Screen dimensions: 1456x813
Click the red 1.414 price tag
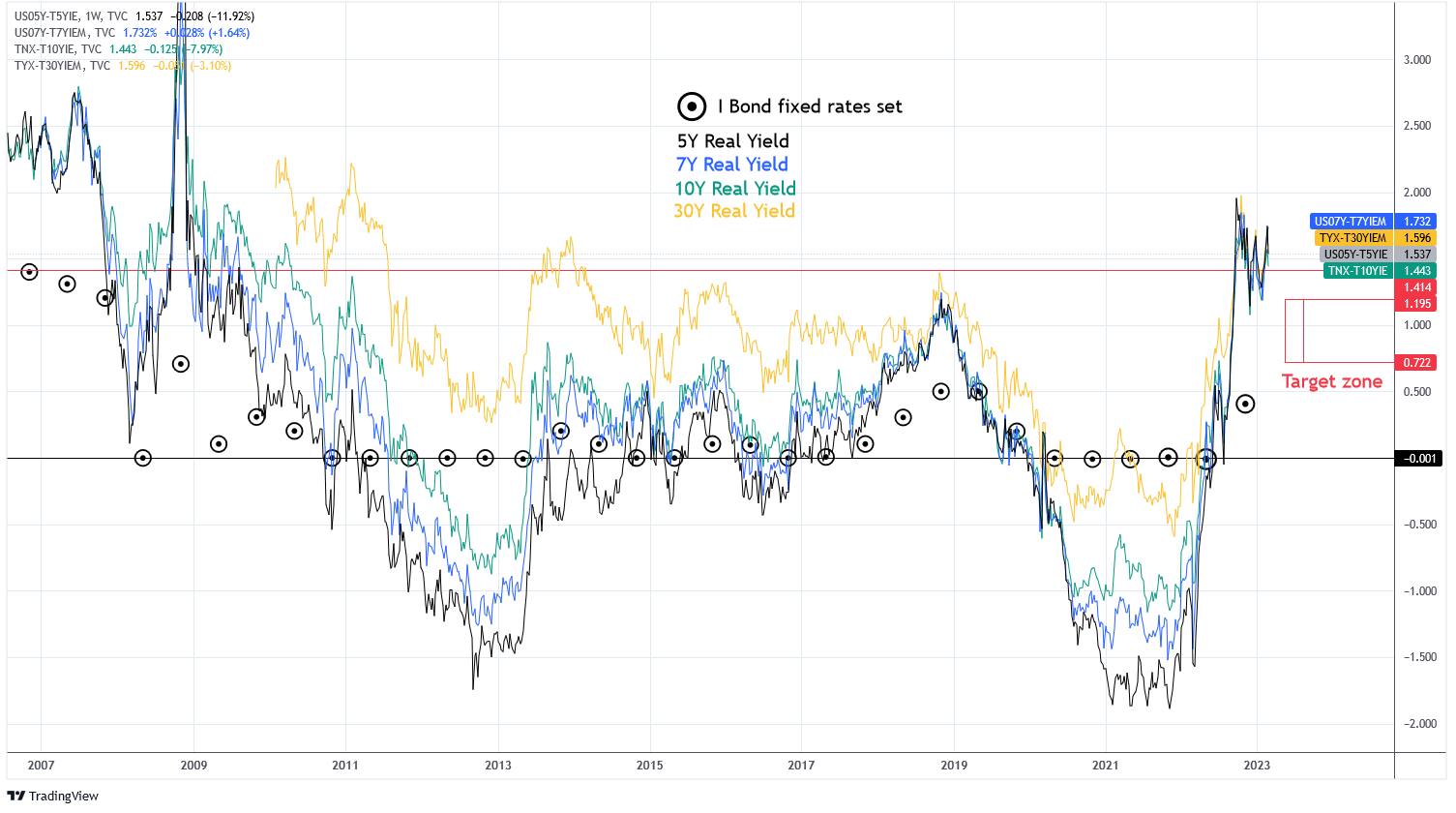point(1417,287)
